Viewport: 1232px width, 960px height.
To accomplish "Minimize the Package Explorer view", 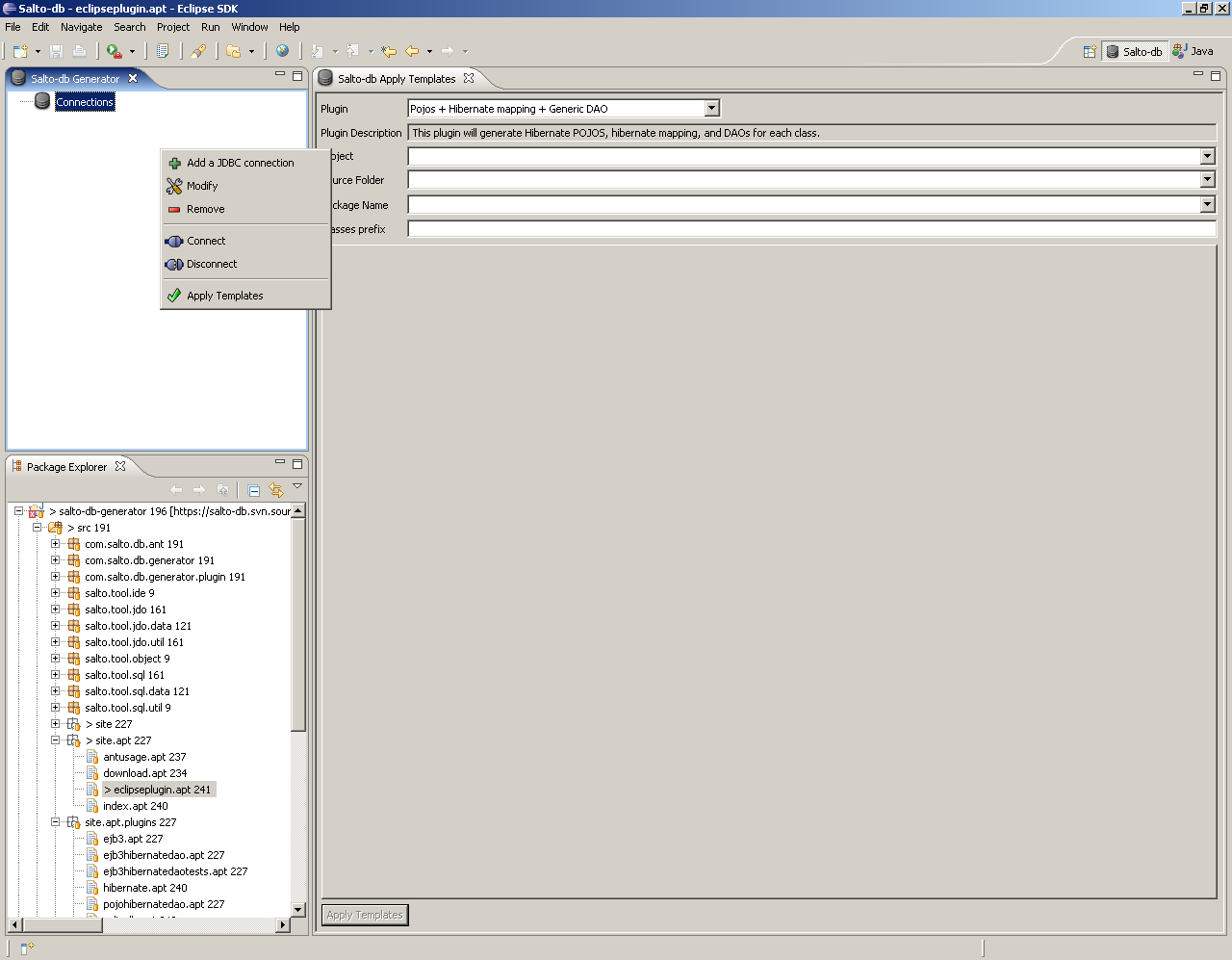I will tap(280, 462).
